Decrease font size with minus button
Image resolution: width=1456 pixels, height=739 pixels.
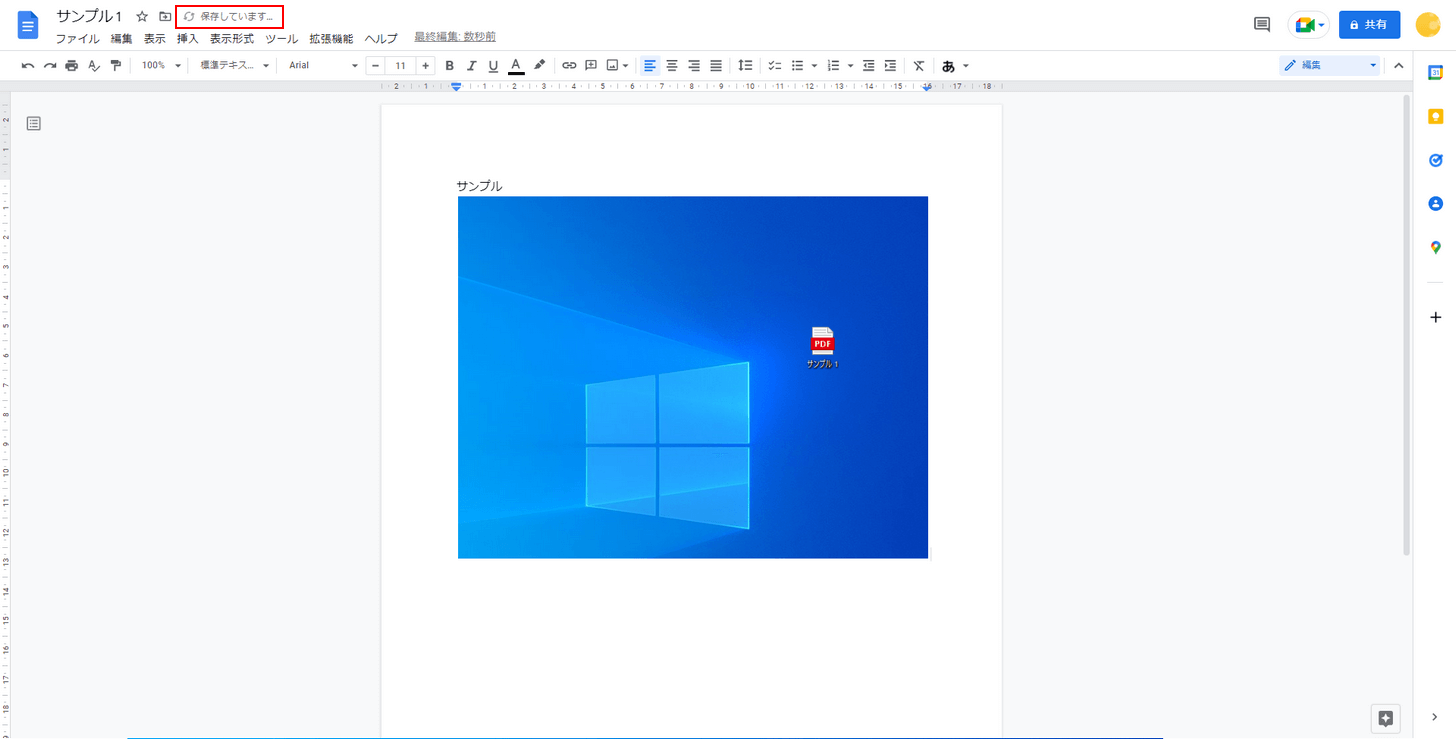tap(376, 66)
